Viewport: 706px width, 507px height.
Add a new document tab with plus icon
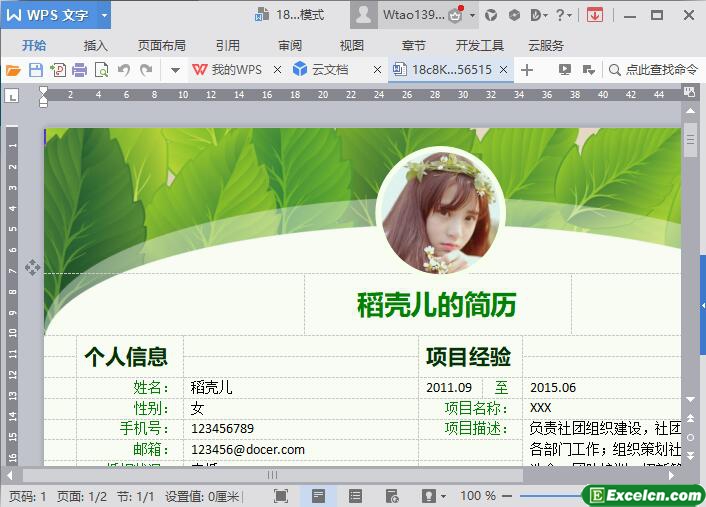click(527, 70)
